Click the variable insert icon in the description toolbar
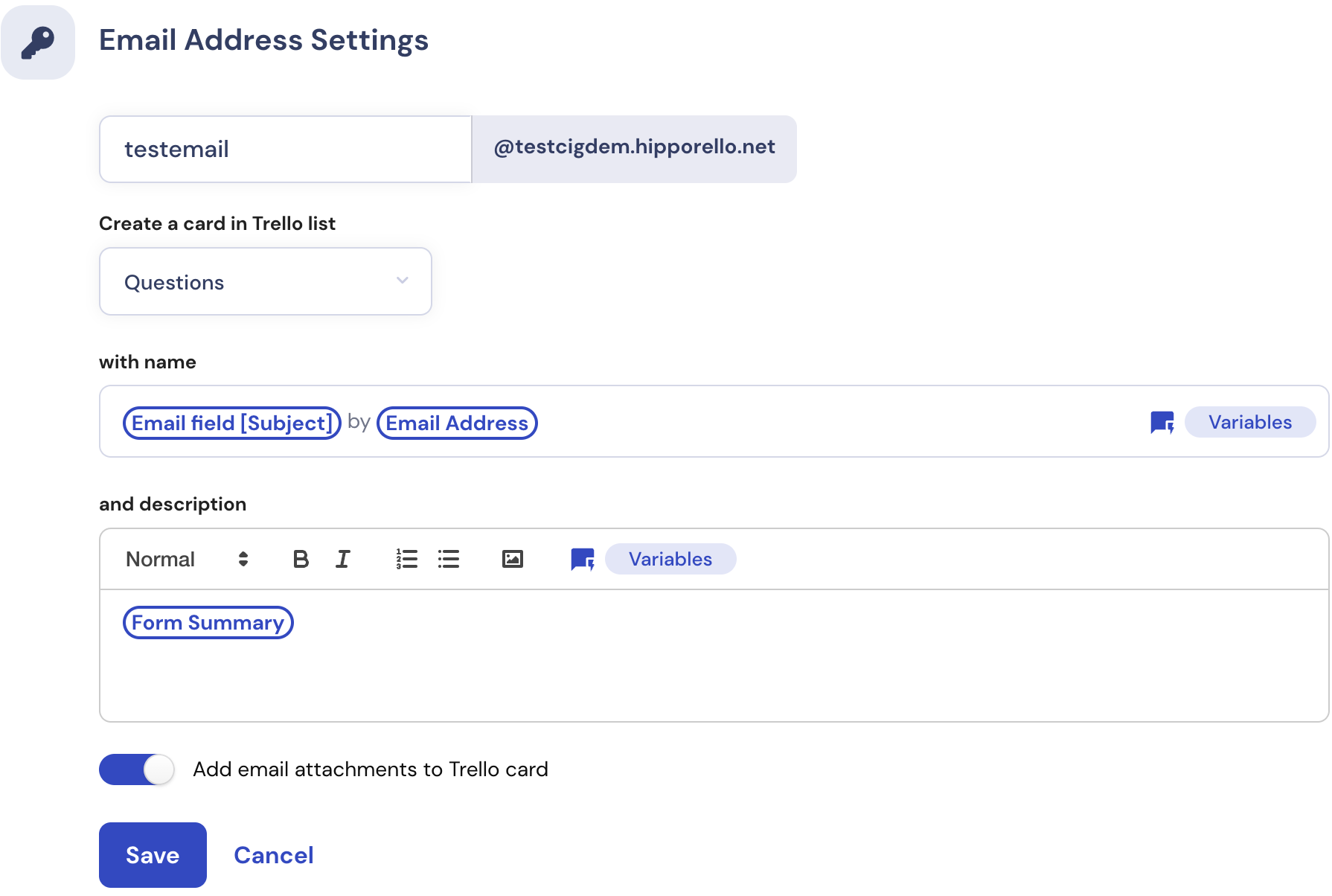 pyautogui.click(x=583, y=559)
